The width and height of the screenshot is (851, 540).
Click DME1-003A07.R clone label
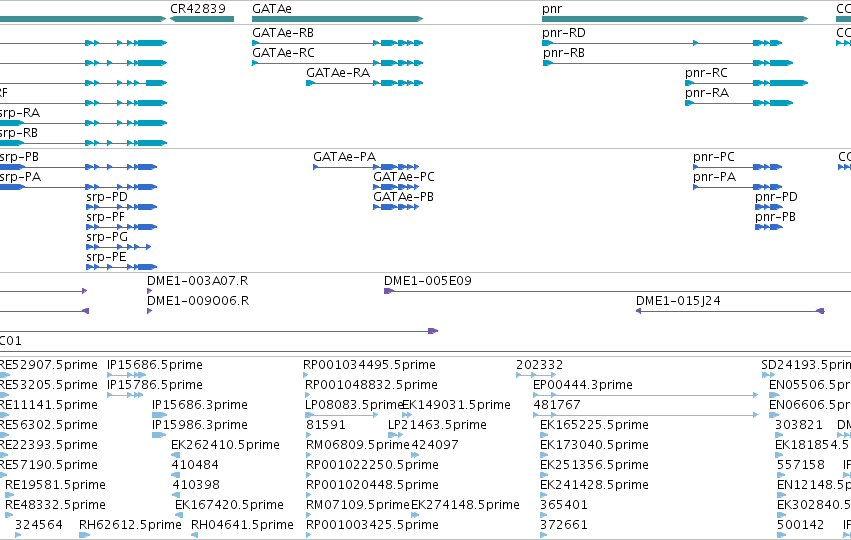pos(198,281)
